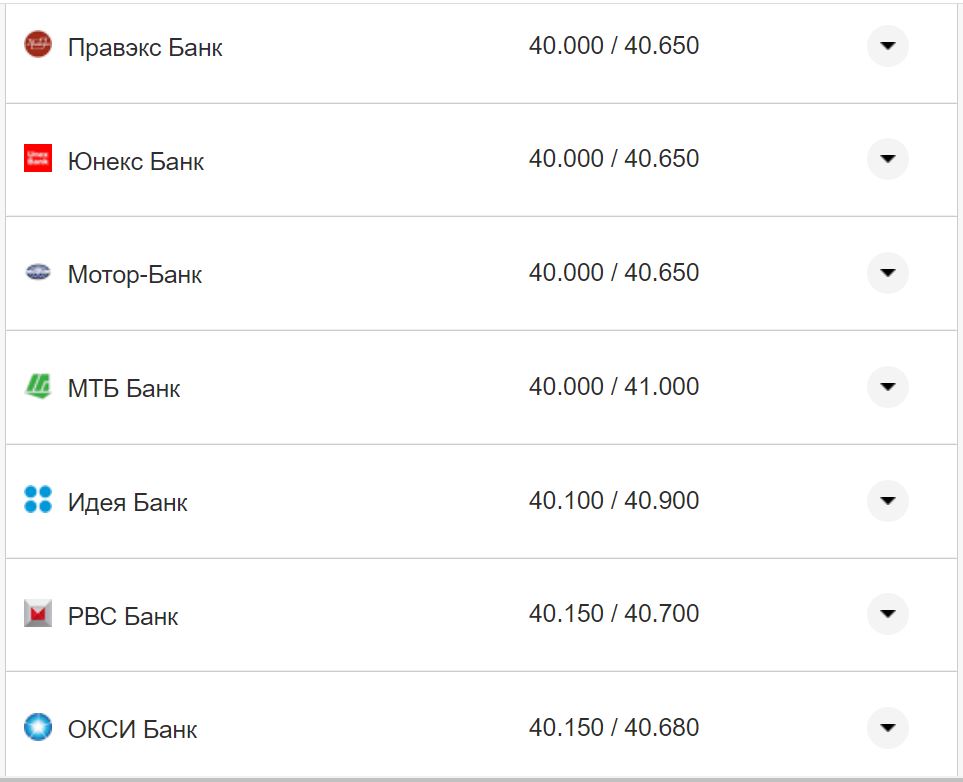Image resolution: width=963 pixels, height=782 pixels.
Task: Select the Юнекс Банк name text
Action: coord(136,161)
